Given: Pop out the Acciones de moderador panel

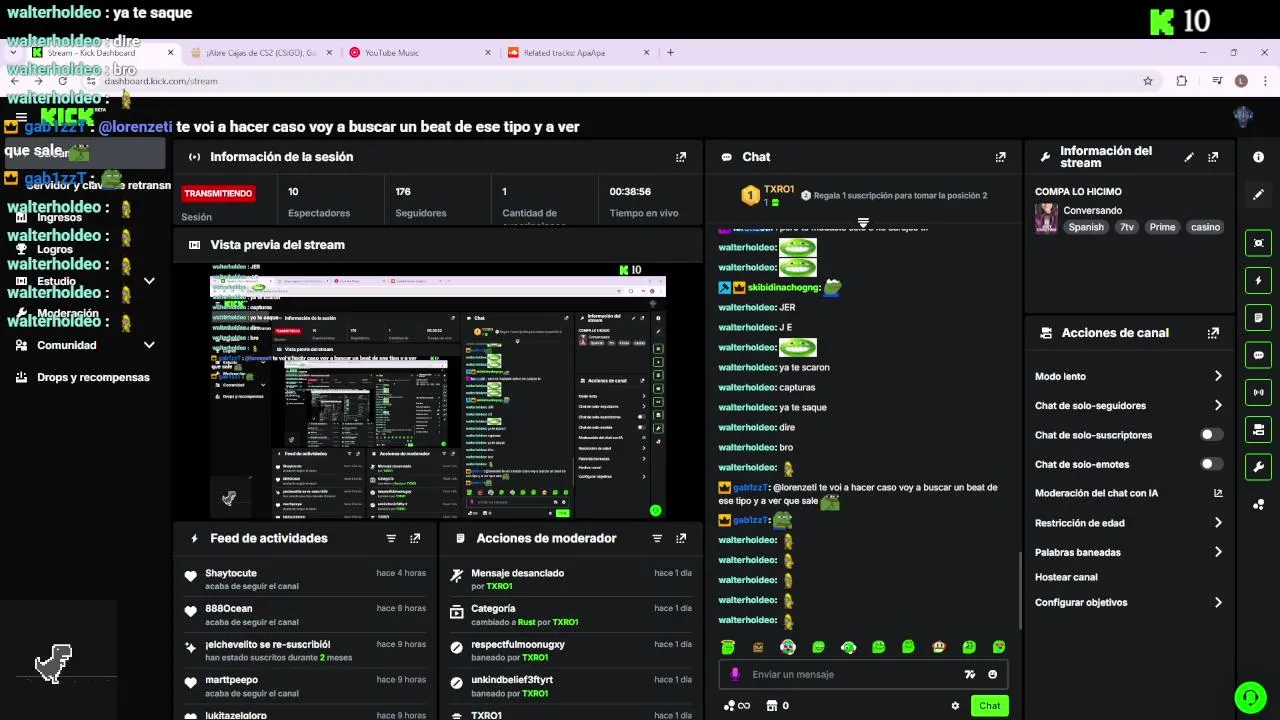Looking at the screenshot, I should (x=681, y=538).
